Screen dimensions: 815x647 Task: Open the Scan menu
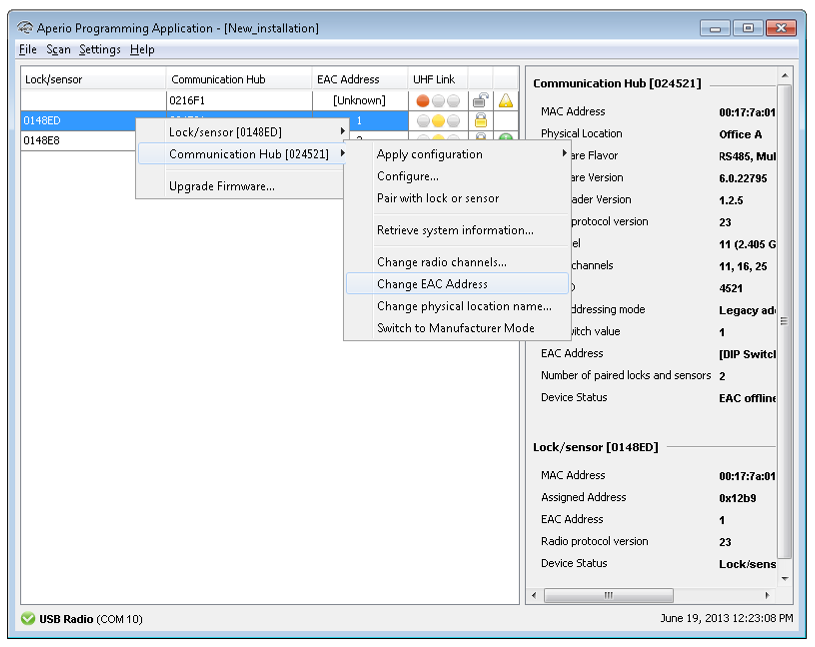58,49
